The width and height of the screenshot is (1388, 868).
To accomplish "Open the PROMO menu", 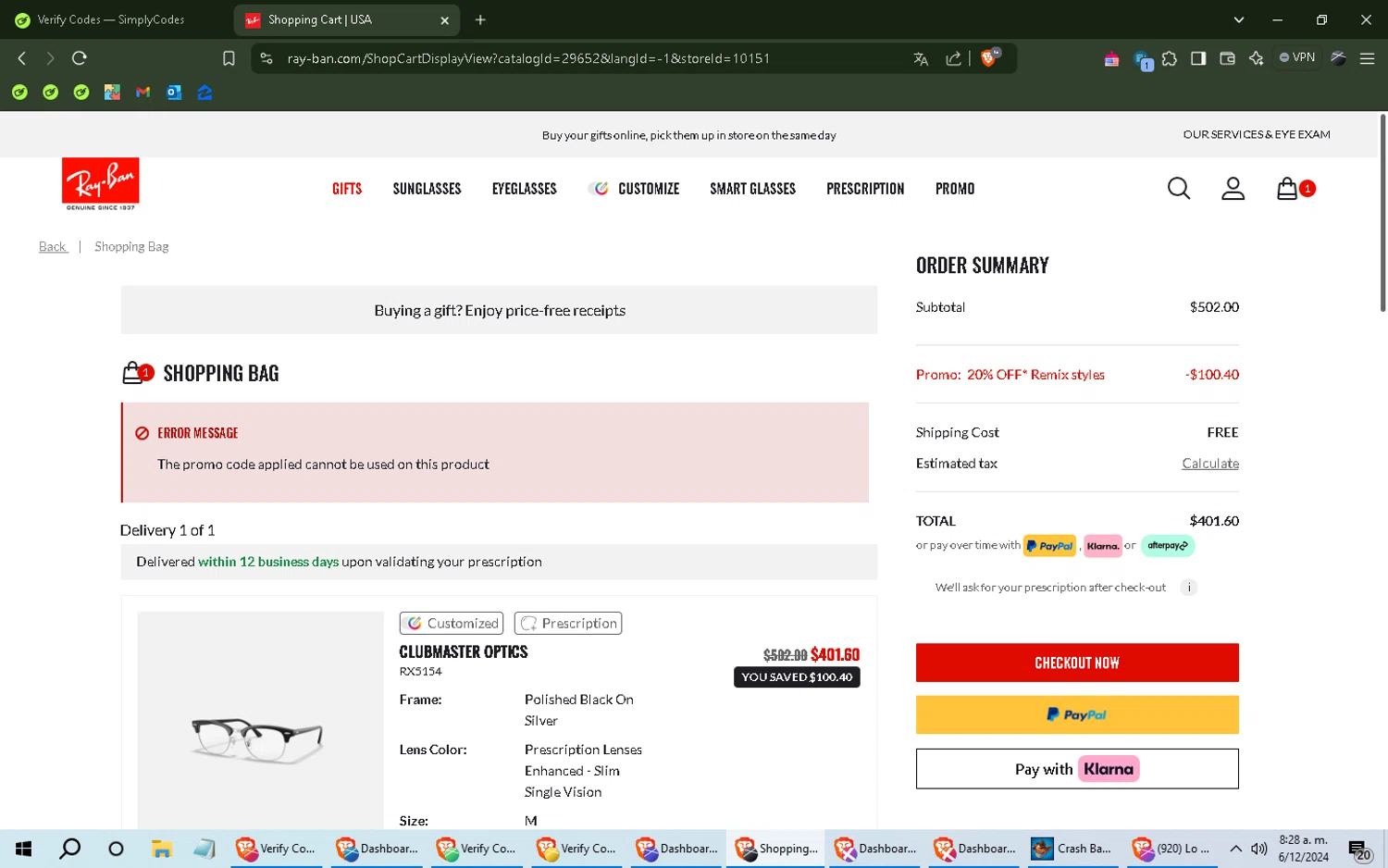I will (954, 189).
